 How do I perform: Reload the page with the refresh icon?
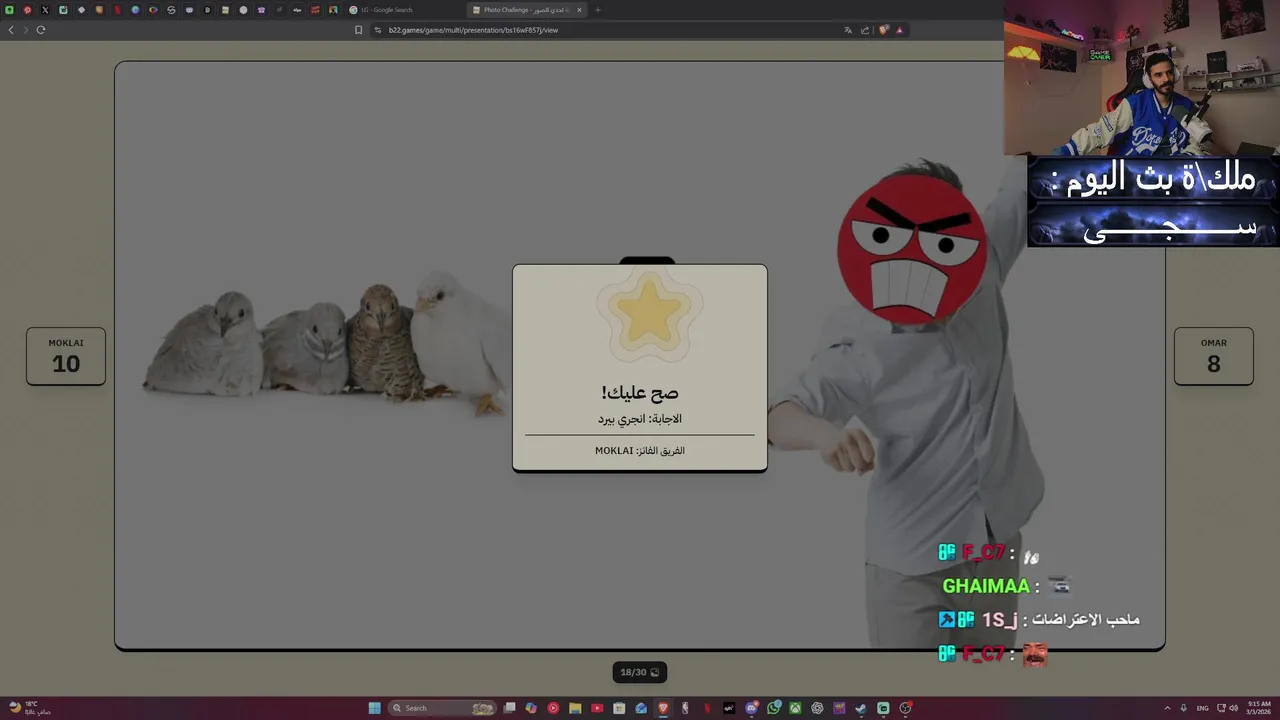tap(41, 30)
